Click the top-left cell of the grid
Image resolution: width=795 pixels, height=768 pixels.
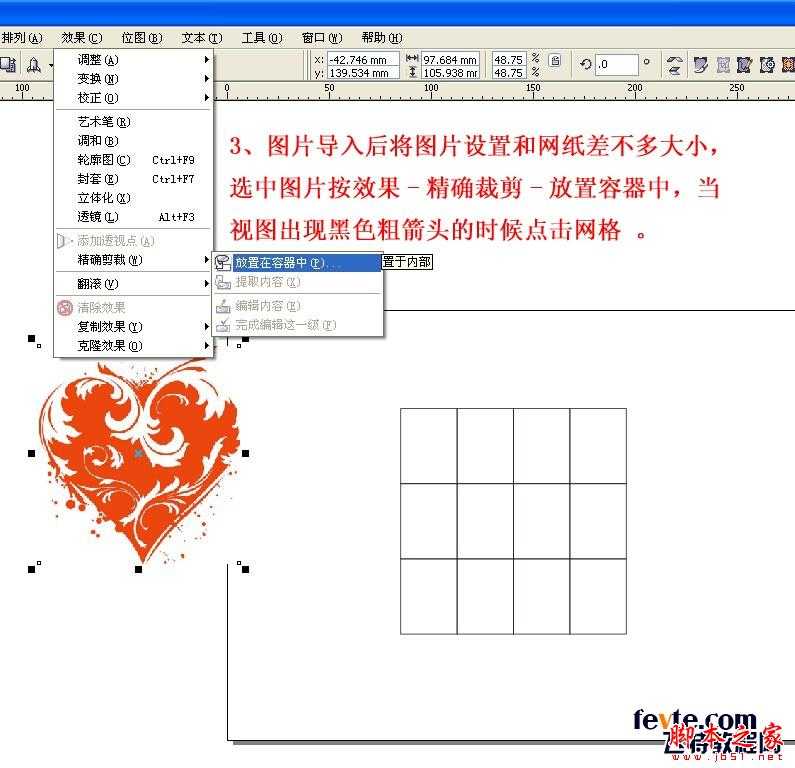pyautogui.click(x=429, y=446)
